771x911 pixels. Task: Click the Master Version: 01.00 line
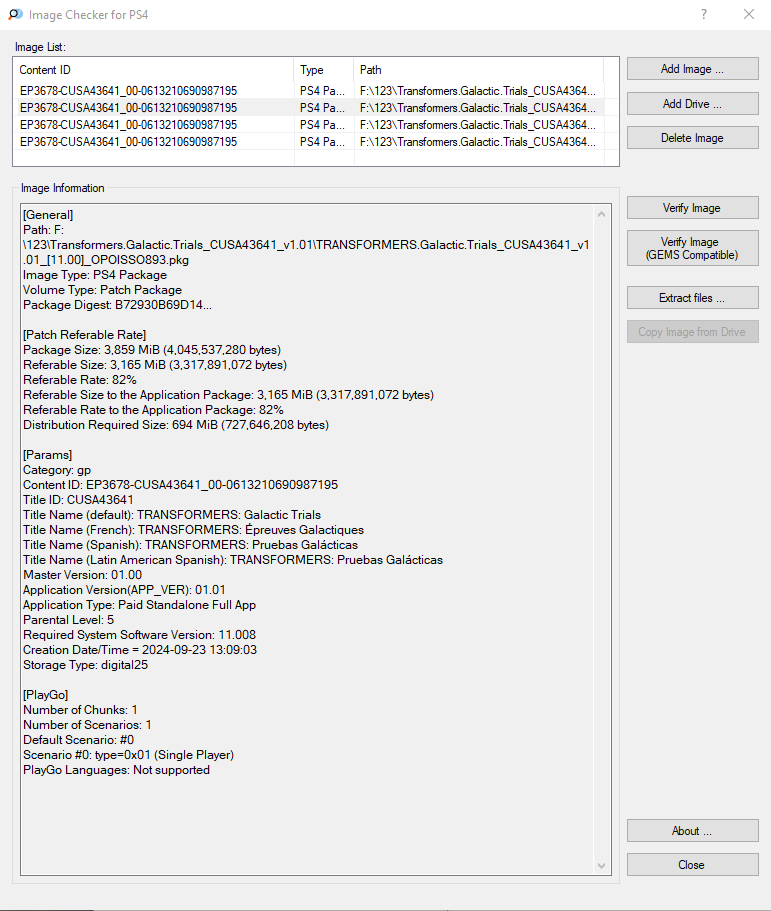tap(83, 575)
